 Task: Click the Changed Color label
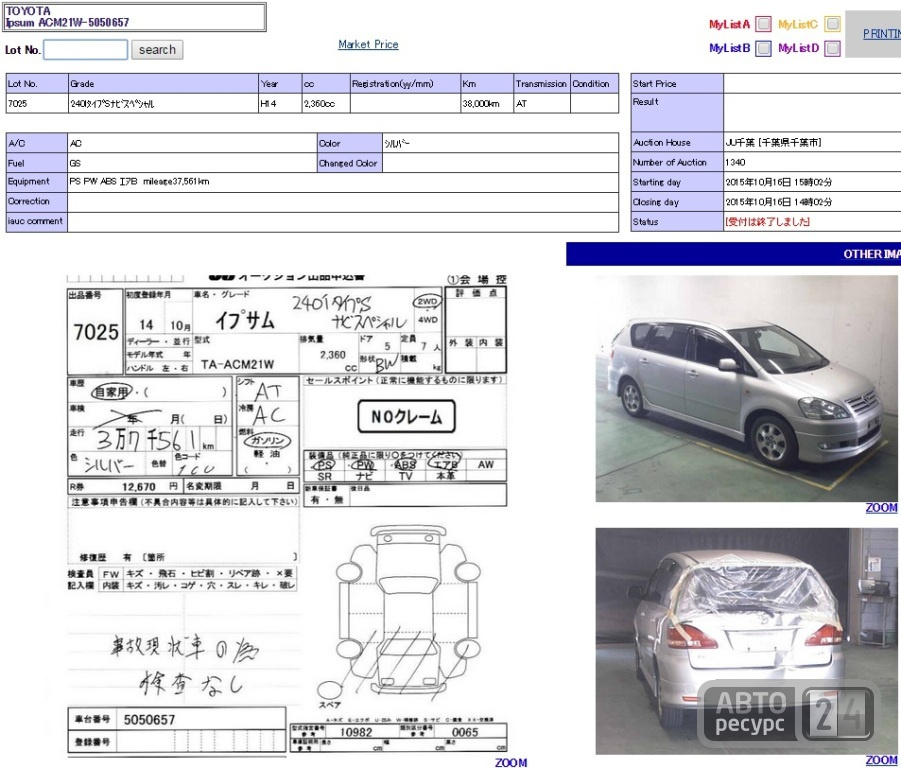tap(349, 163)
